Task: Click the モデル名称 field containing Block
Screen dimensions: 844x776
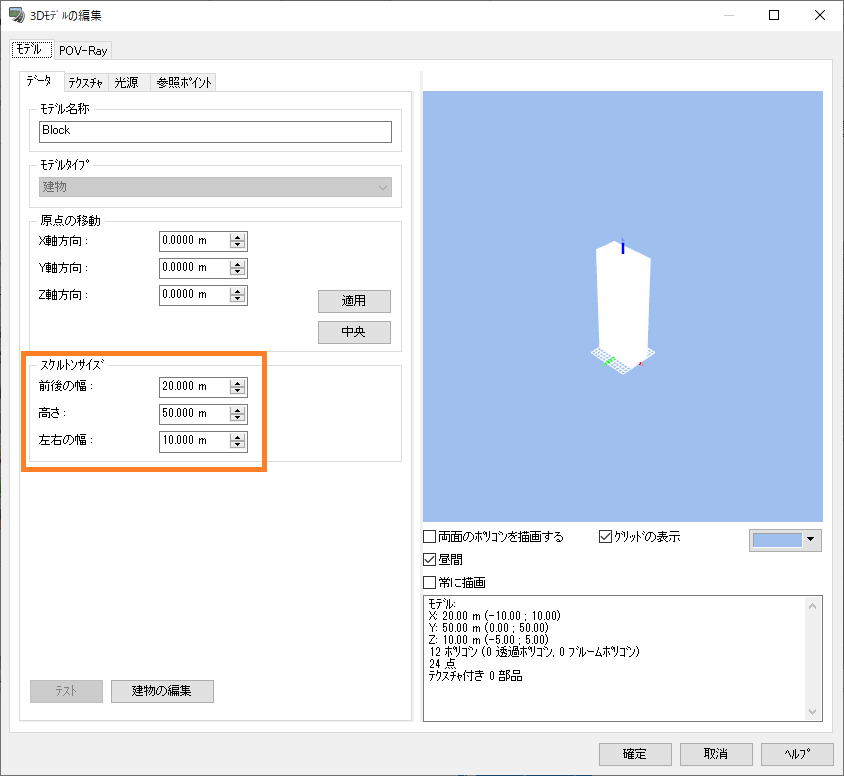Action: click(x=215, y=131)
